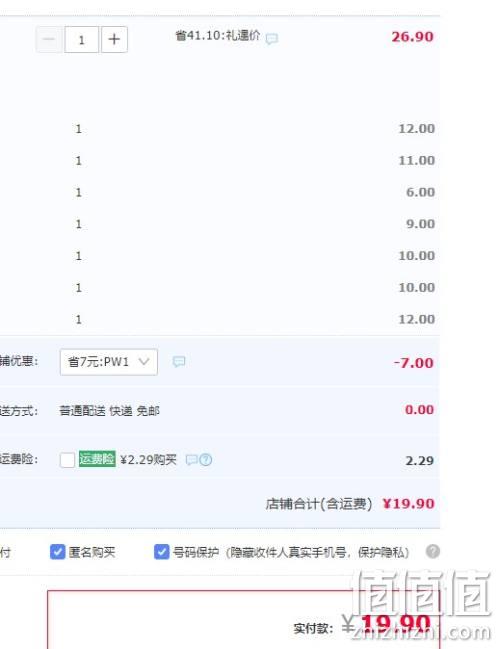Click the minus quantity button

(49, 40)
